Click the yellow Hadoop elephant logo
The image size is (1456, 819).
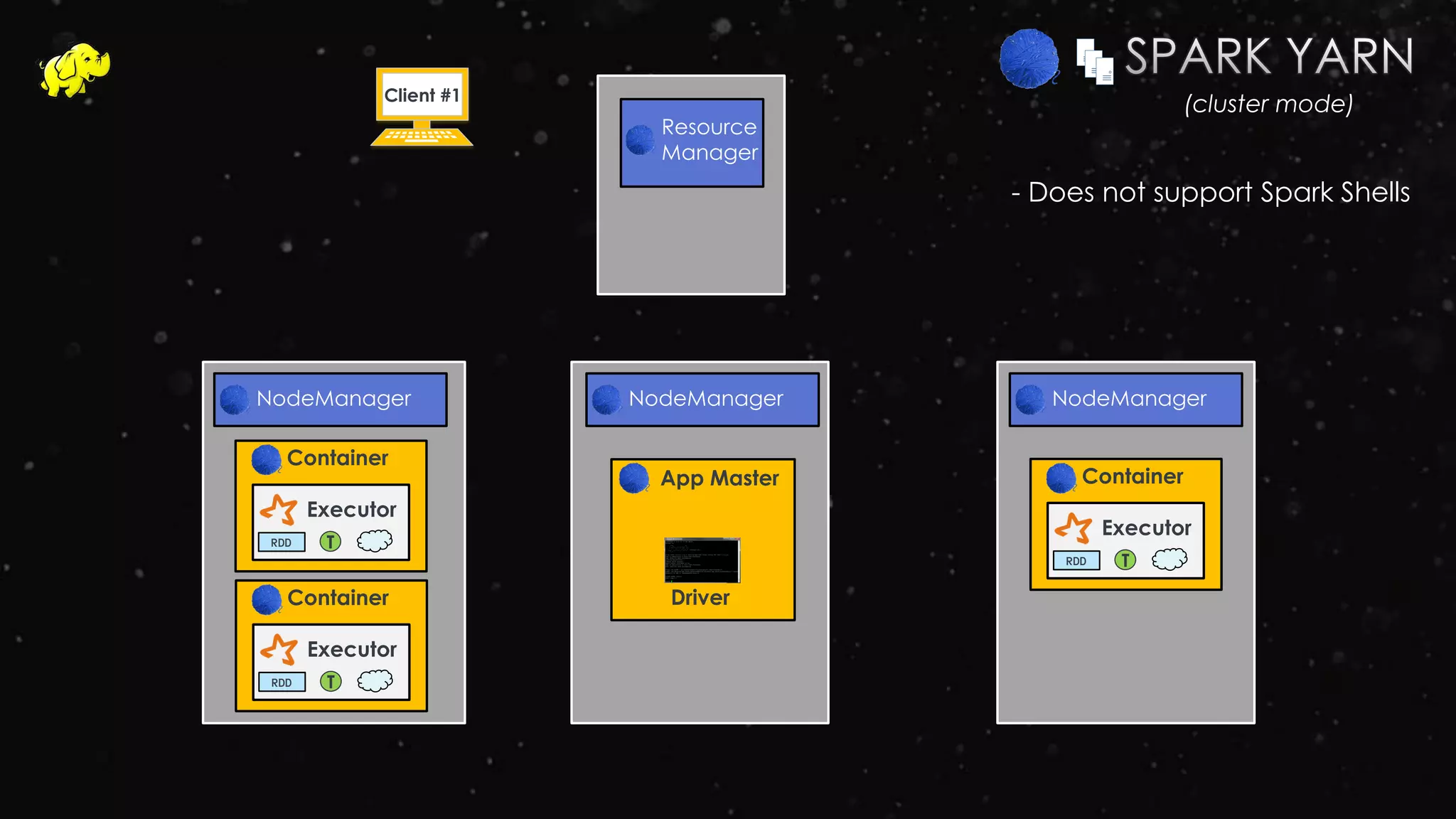[x=75, y=70]
